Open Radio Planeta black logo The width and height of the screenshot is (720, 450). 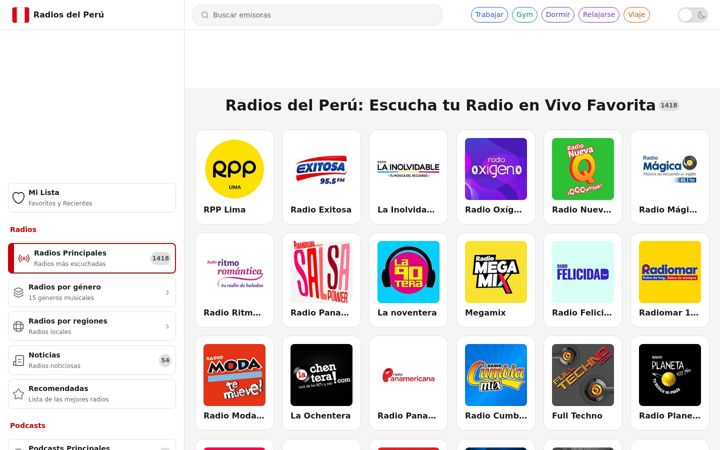point(670,375)
